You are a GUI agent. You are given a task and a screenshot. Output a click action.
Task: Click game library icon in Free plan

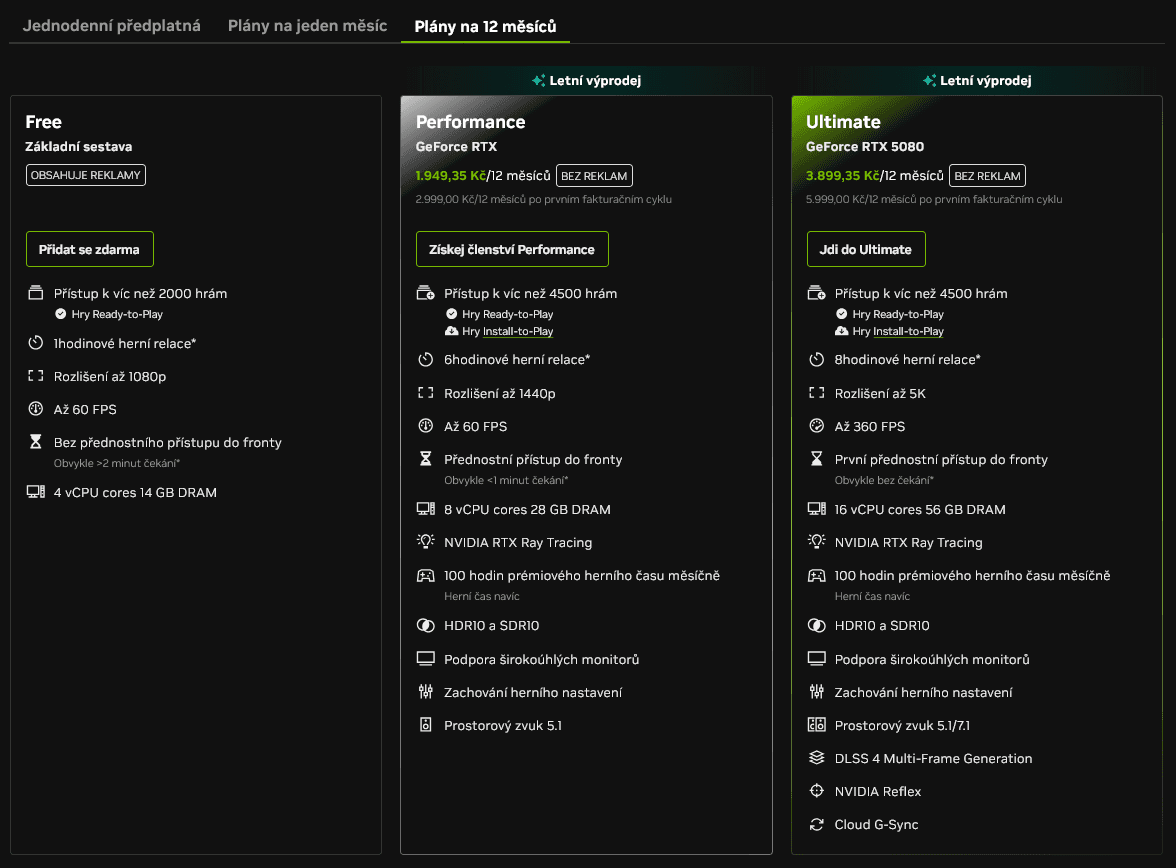click(35, 293)
